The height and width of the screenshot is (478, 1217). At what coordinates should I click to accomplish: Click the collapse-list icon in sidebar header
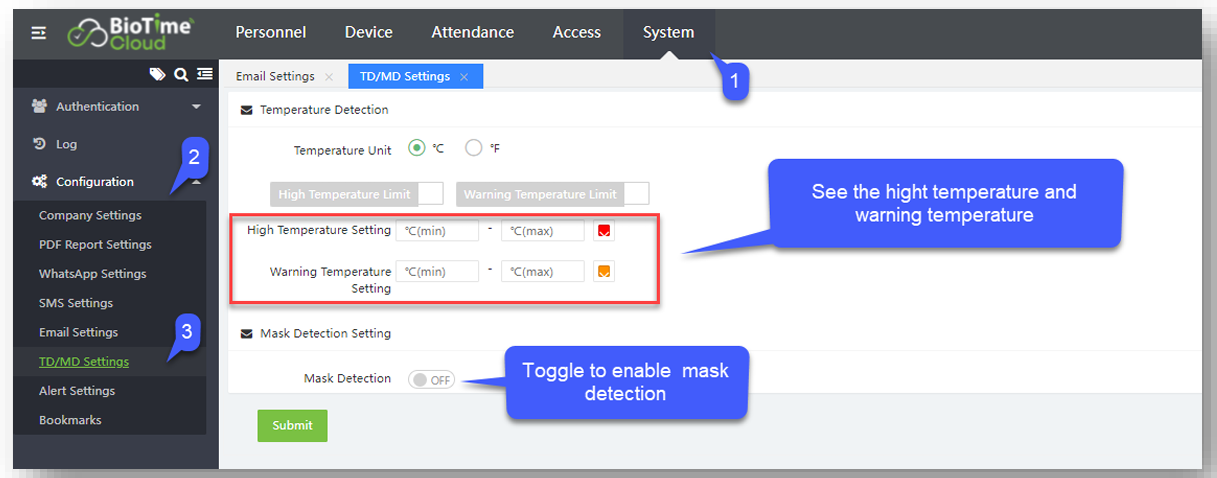(x=204, y=73)
